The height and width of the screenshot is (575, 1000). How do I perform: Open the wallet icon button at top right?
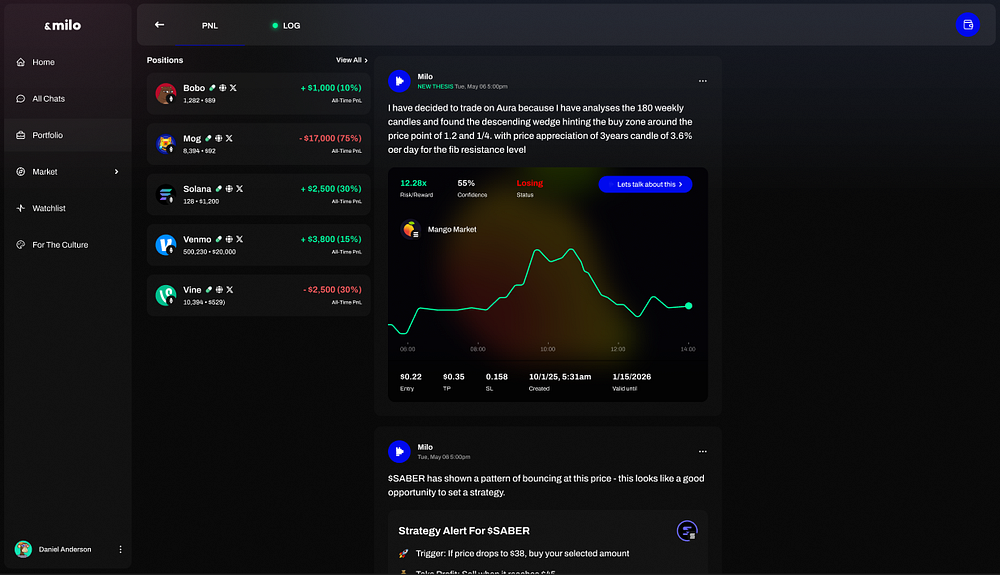click(967, 25)
